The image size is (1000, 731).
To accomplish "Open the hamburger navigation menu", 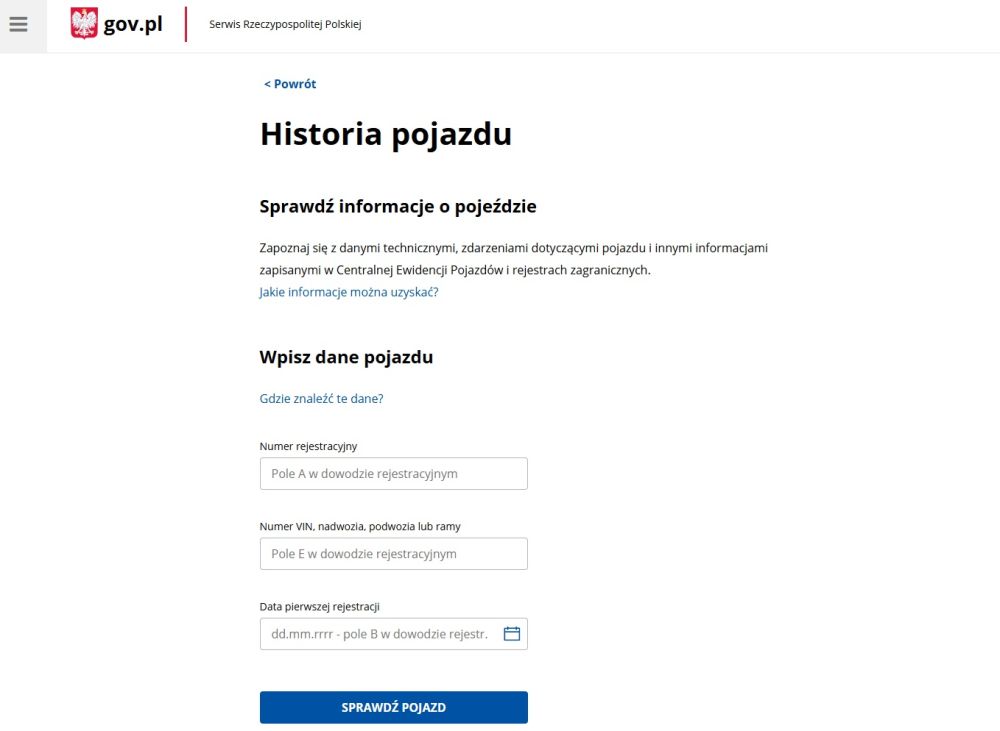I will coord(18,24).
